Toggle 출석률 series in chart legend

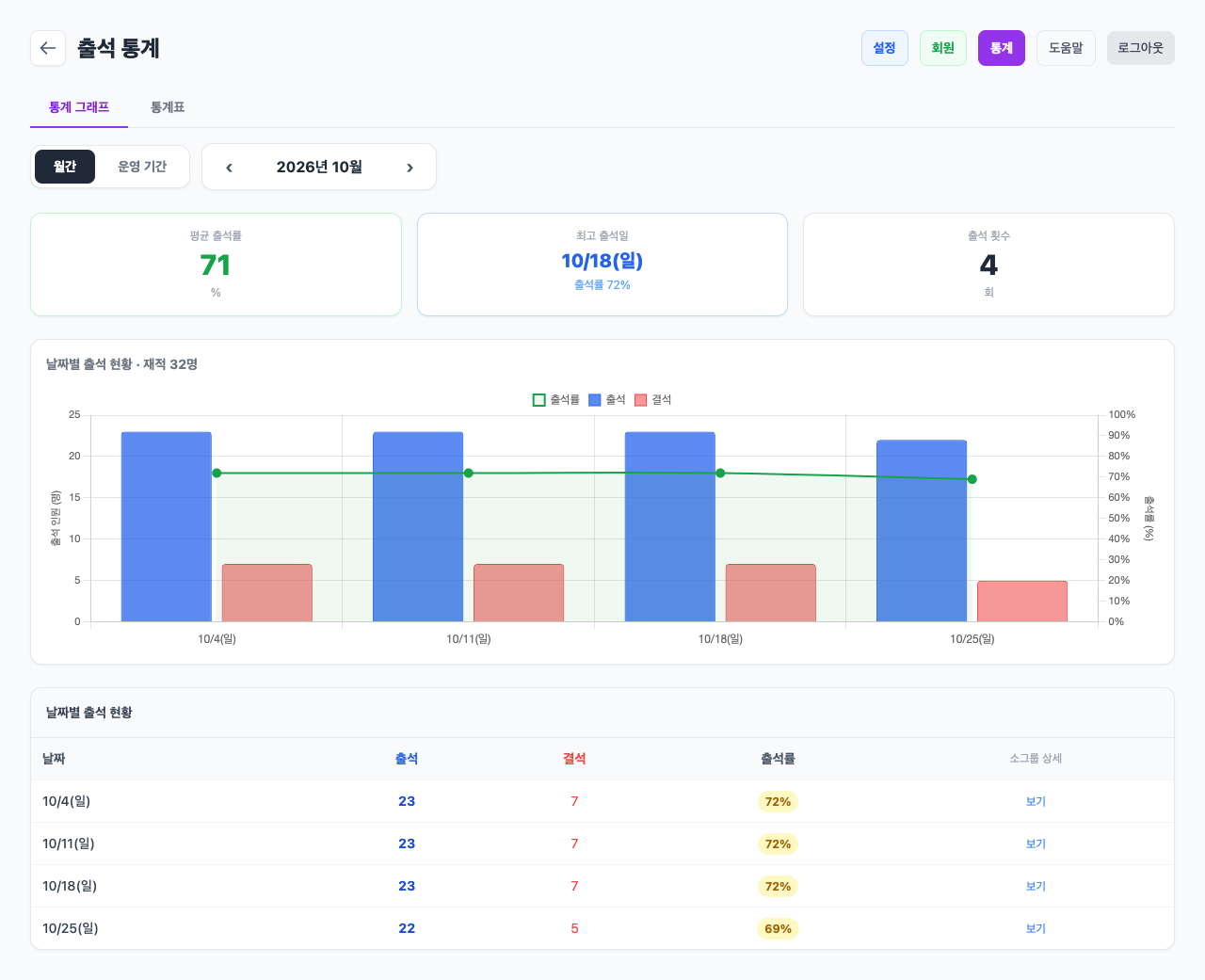[556, 400]
